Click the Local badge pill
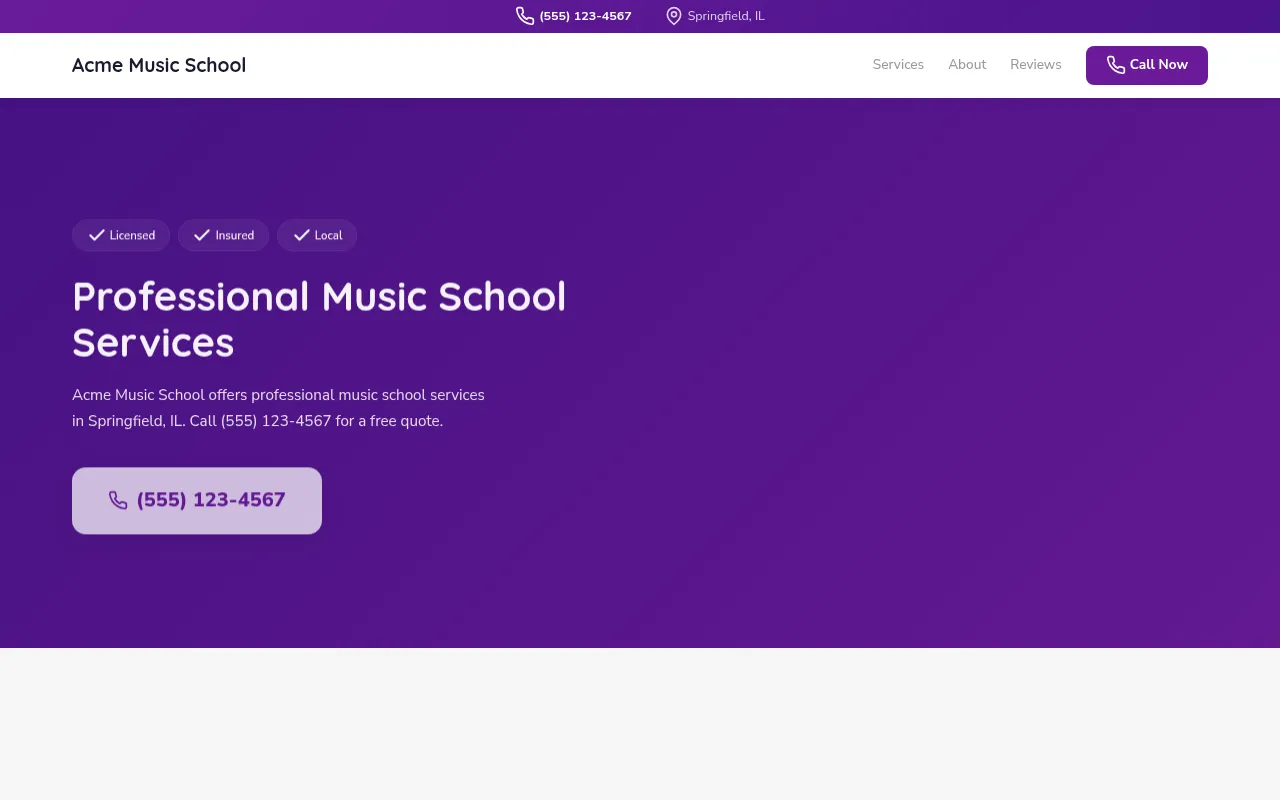 click(317, 235)
